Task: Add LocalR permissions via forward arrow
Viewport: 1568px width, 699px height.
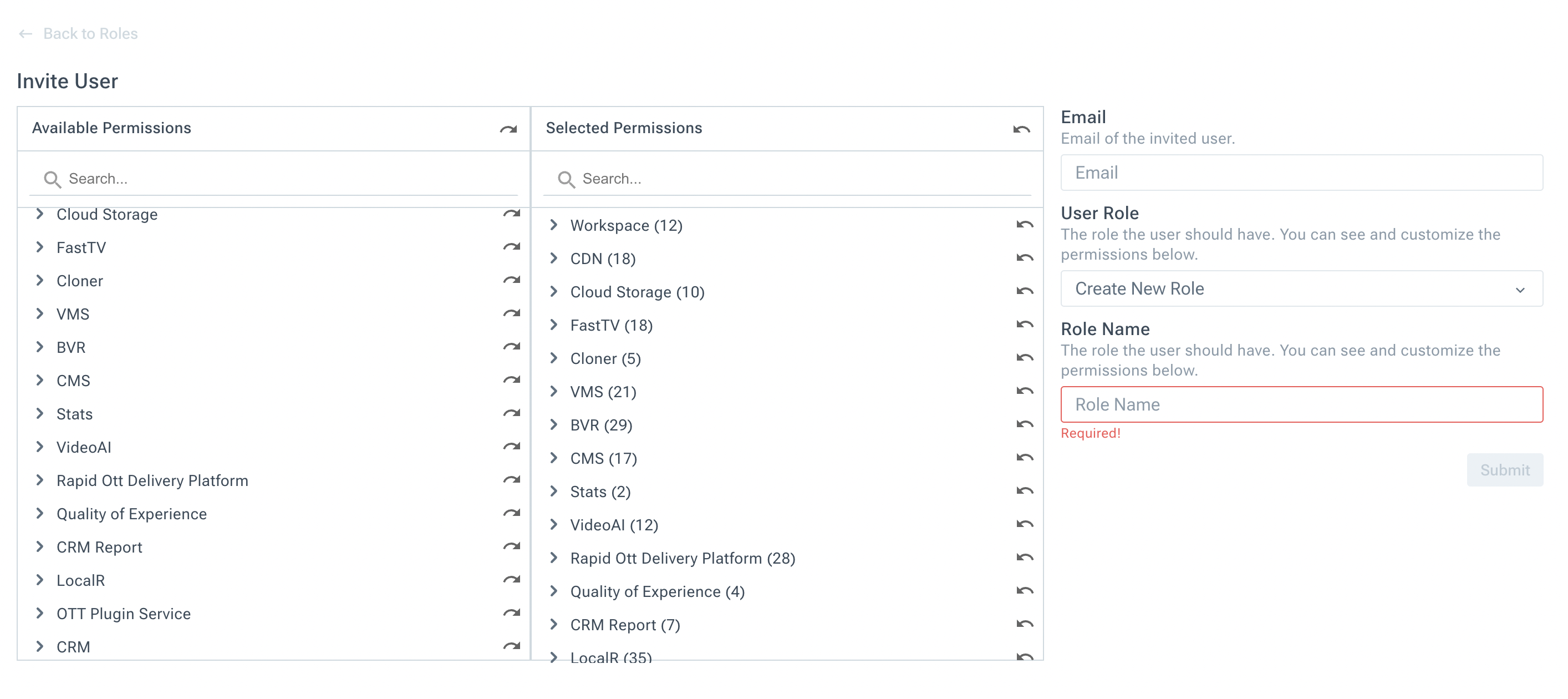Action: click(x=511, y=580)
